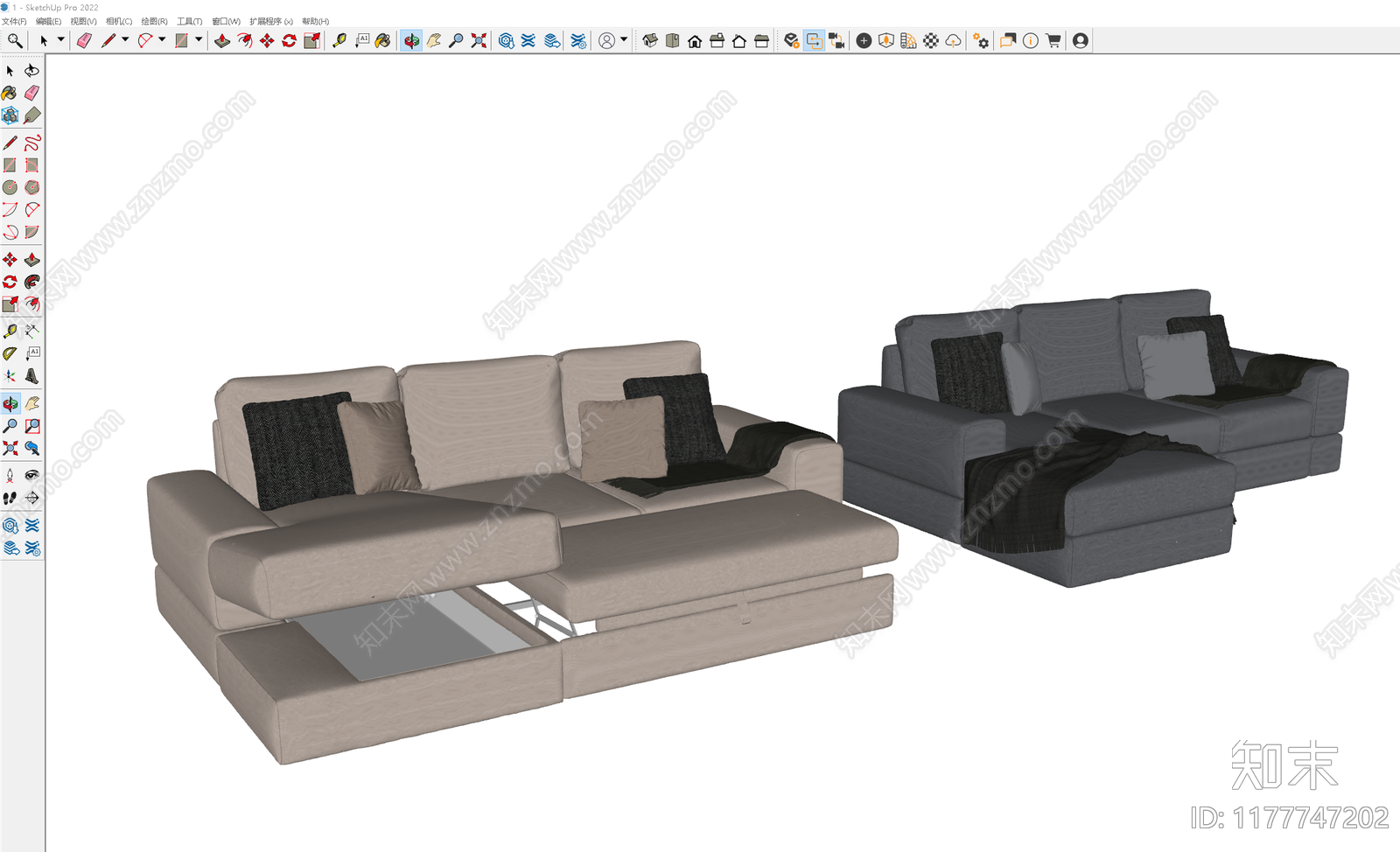Switch to the Front view house icon

pyautogui.click(x=695, y=40)
